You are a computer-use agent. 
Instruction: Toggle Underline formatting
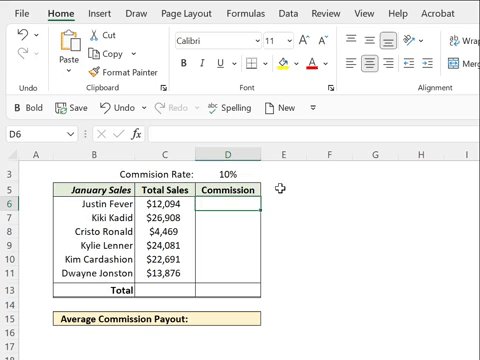220,63
